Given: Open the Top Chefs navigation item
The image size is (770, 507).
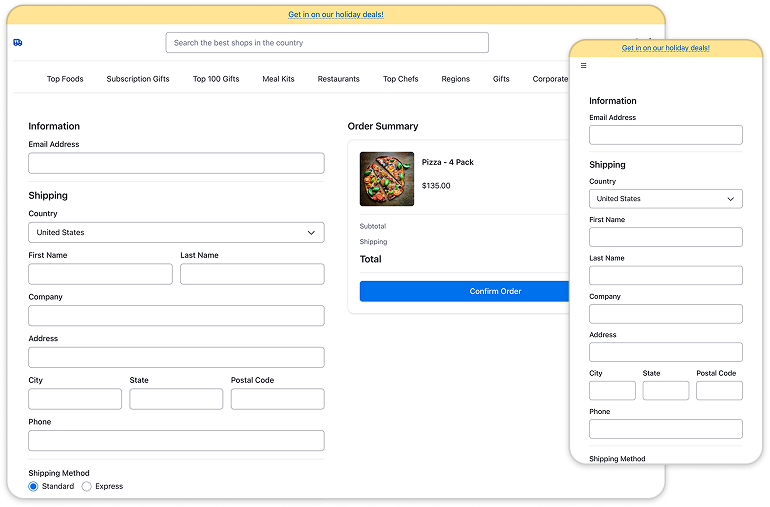Looking at the screenshot, I should click(401, 79).
